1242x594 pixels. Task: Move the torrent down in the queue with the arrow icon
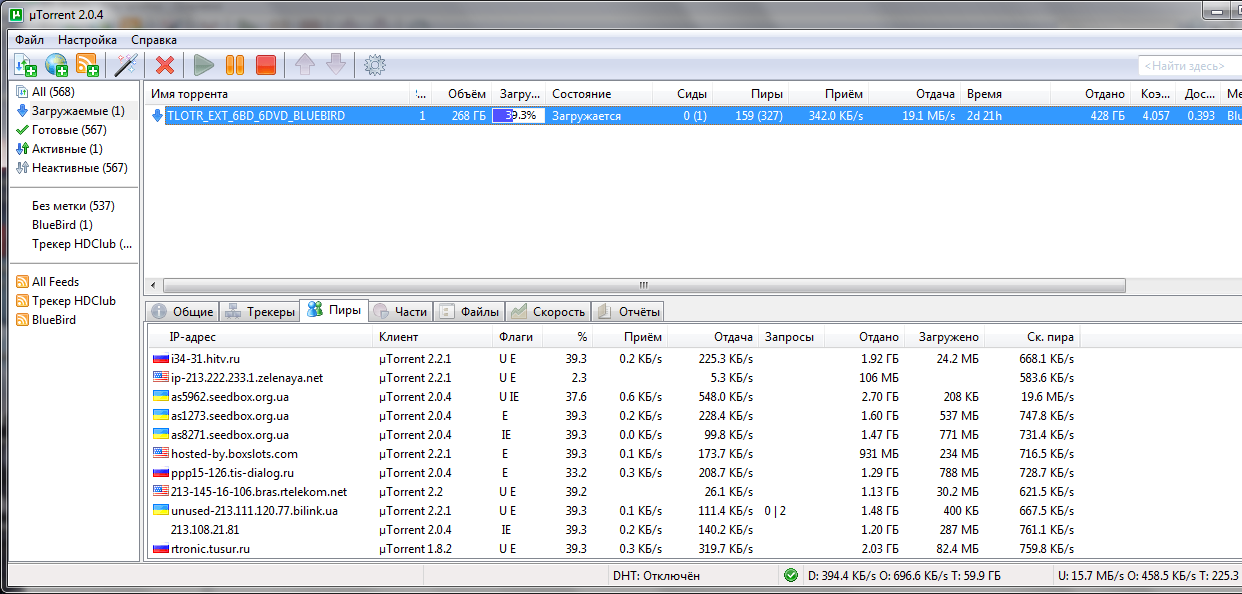pyautogui.click(x=336, y=65)
